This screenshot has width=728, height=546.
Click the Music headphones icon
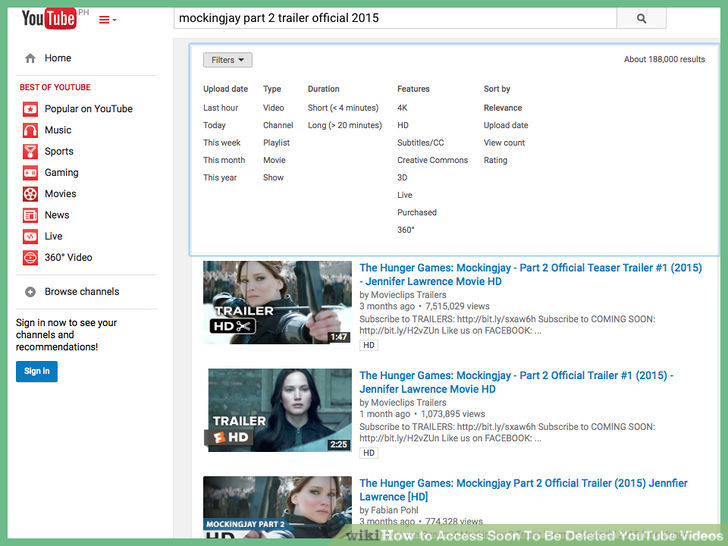tap(30, 130)
